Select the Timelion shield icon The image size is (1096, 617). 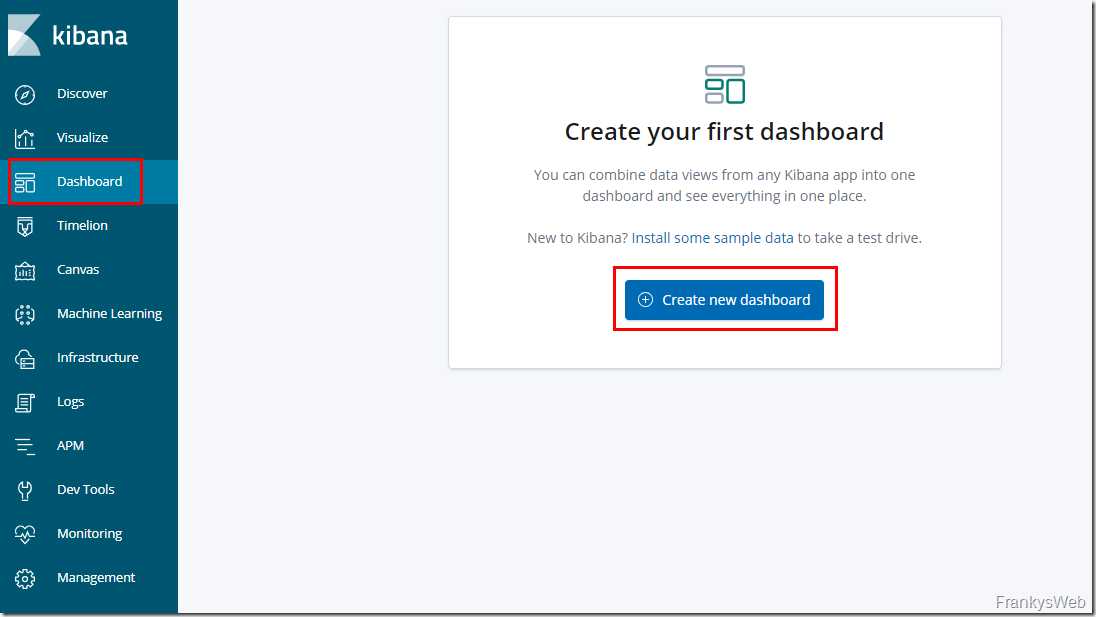[x=25, y=226]
